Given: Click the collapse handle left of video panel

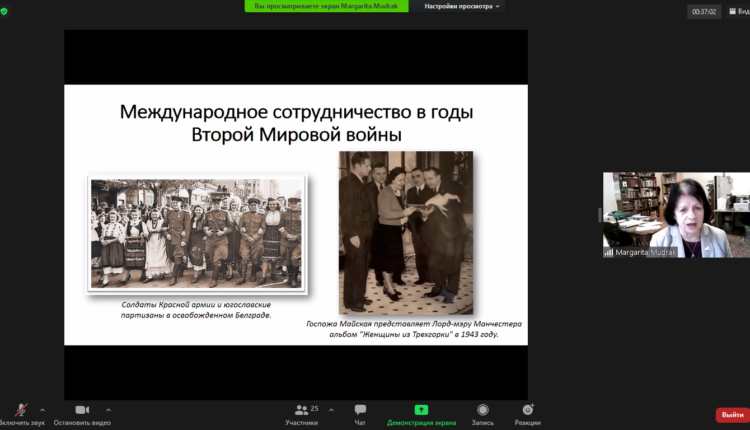Looking at the screenshot, I should [x=599, y=215].
